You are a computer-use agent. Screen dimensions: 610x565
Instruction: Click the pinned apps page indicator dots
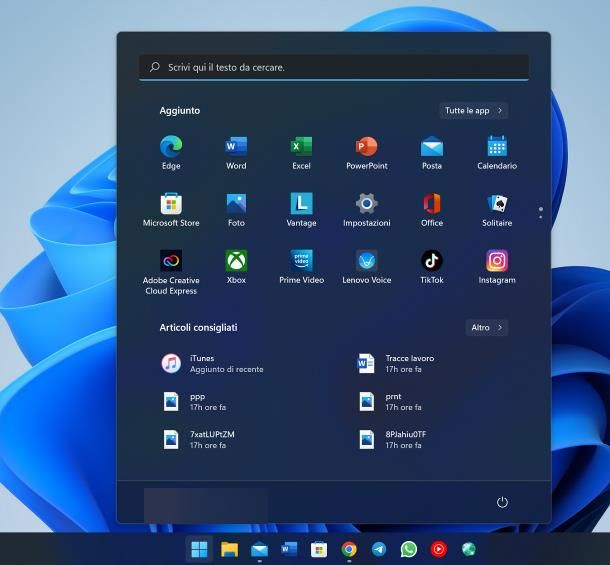[541, 212]
